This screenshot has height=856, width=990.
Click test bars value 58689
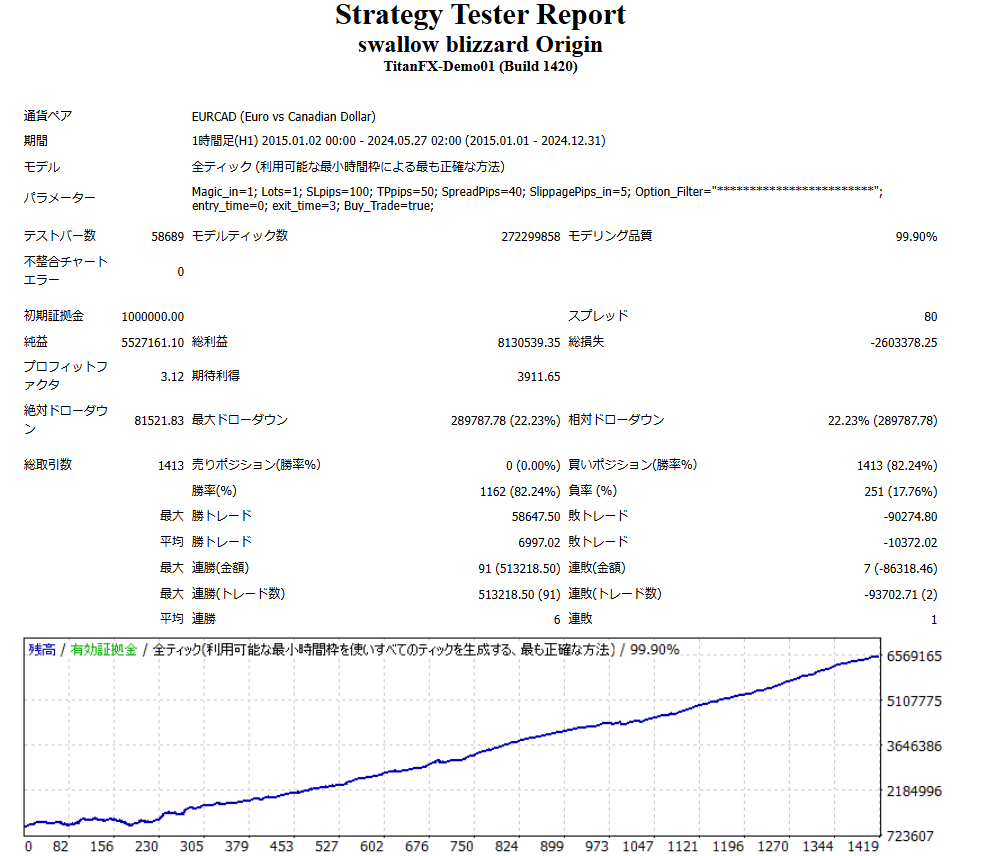coord(167,237)
